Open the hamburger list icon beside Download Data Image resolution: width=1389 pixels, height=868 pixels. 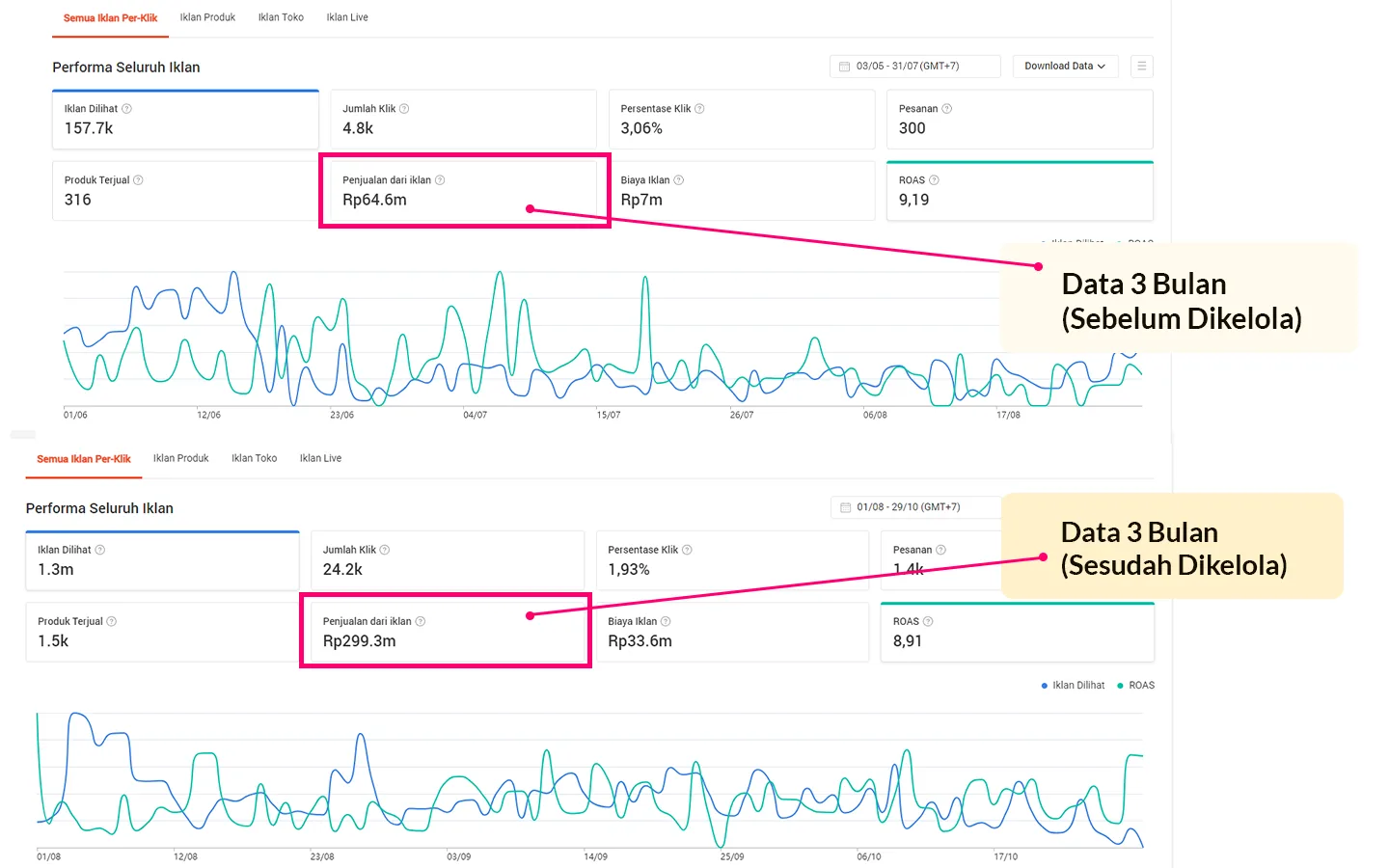1141,66
